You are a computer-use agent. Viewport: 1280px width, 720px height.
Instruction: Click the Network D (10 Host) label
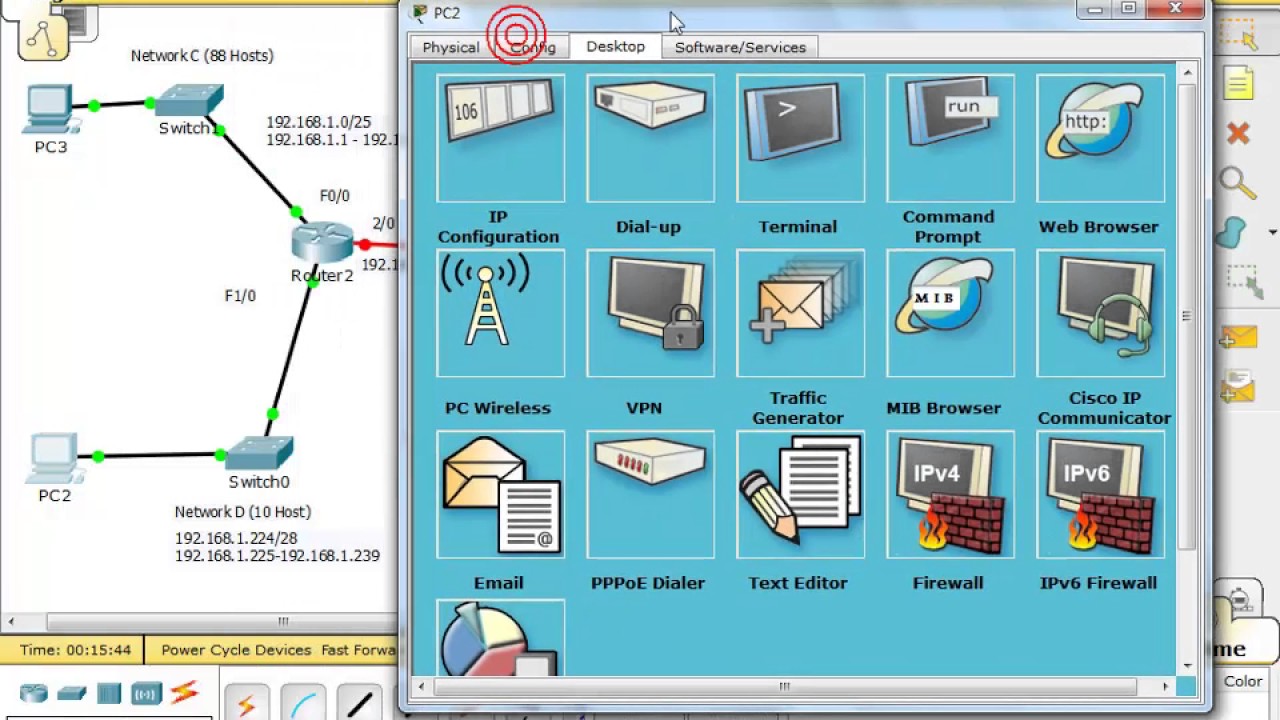coord(243,512)
